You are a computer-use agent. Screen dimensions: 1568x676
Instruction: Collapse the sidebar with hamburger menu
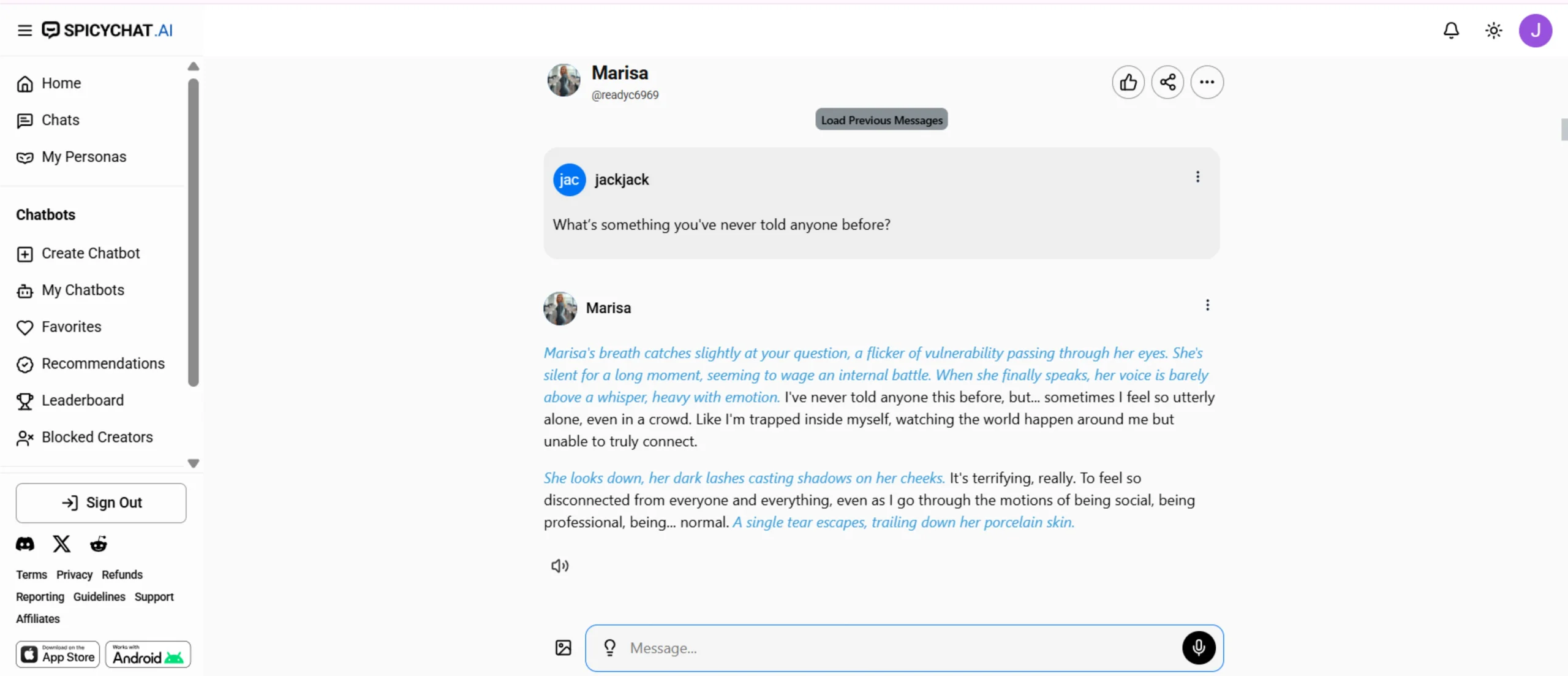[x=24, y=30]
